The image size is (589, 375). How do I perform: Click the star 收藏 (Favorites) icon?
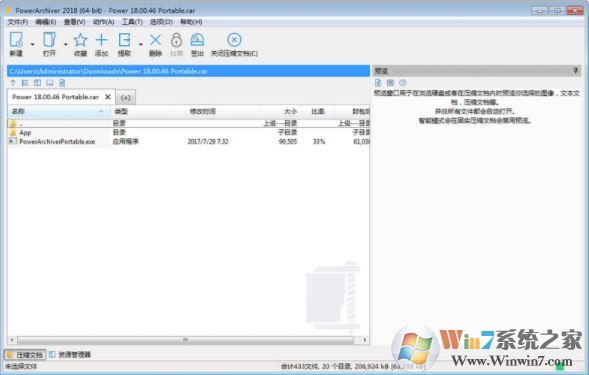(x=80, y=40)
